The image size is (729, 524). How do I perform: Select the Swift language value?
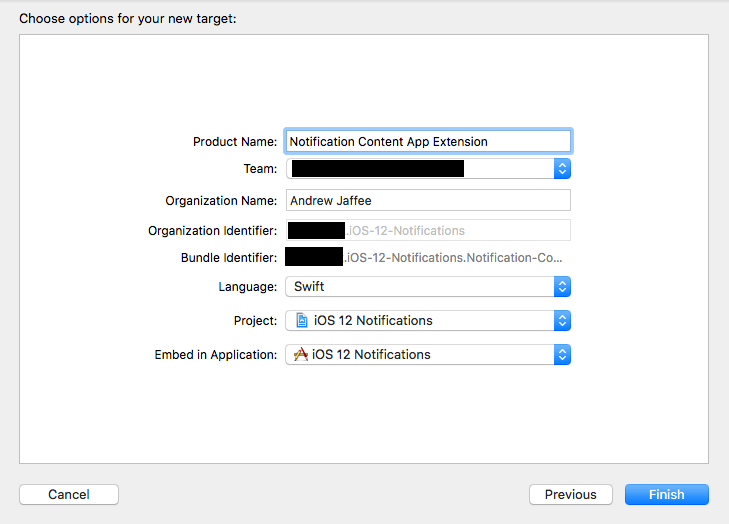[x=310, y=287]
